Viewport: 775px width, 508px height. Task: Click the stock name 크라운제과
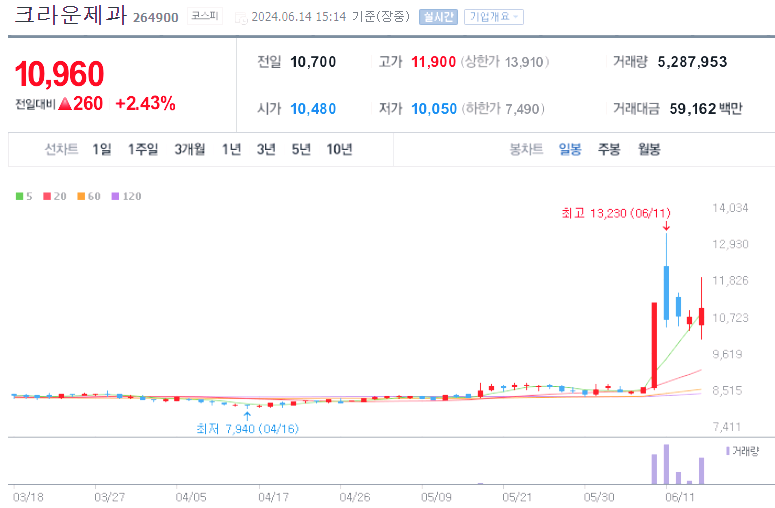tap(71, 14)
